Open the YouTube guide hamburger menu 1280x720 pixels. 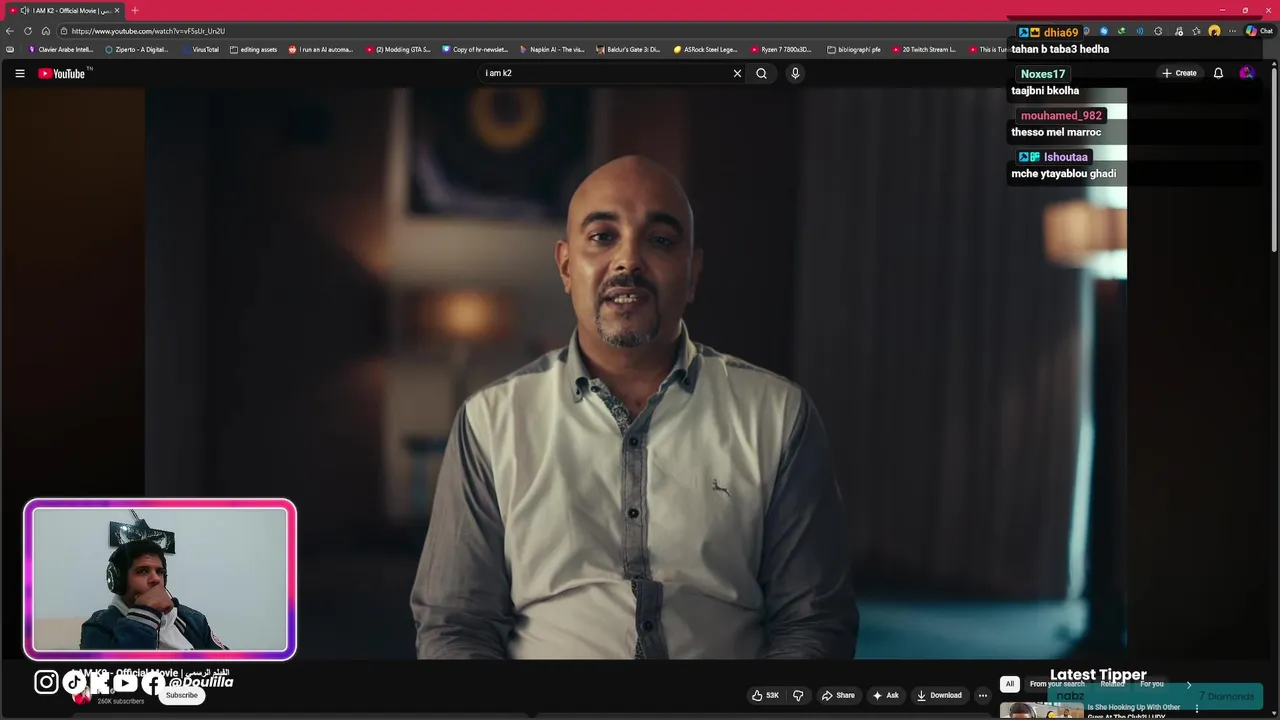click(x=19, y=73)
